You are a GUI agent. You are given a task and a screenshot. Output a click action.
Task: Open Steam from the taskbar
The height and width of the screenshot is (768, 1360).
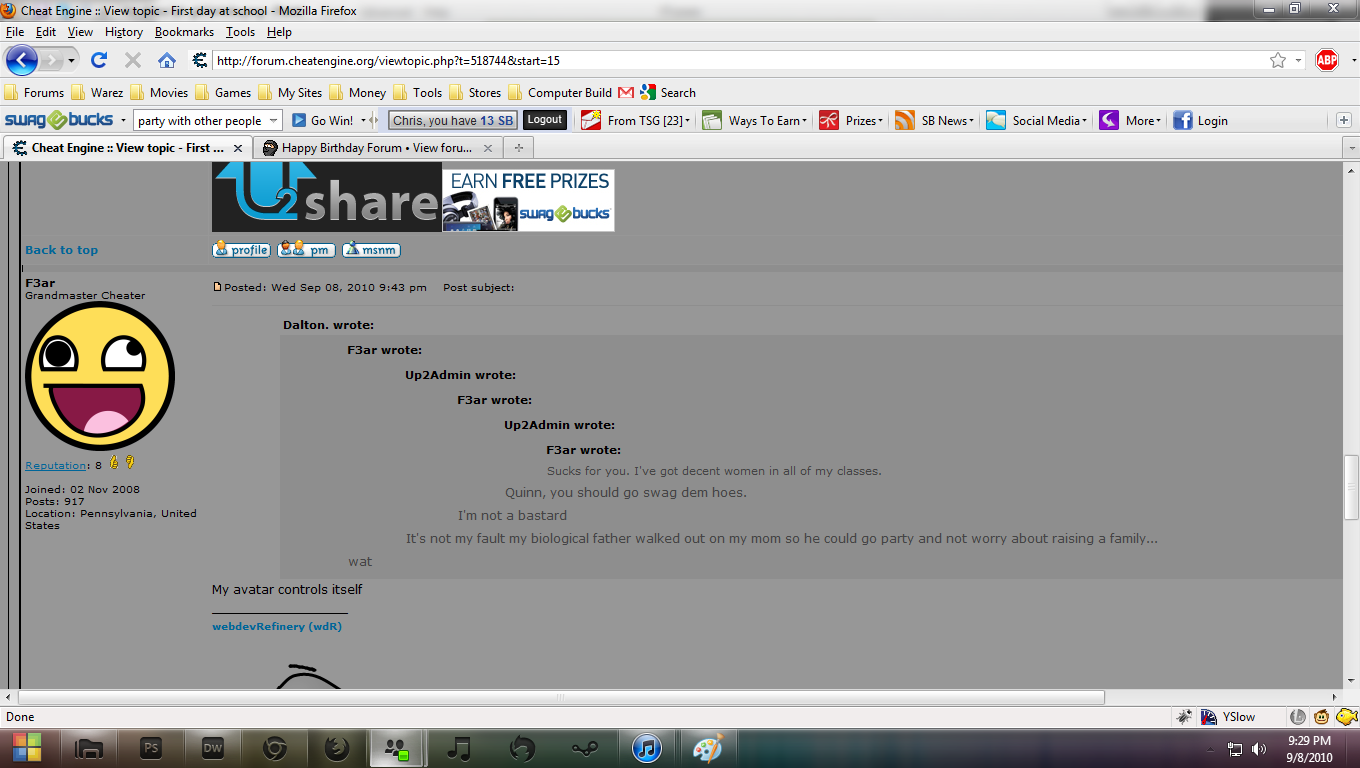584,748
